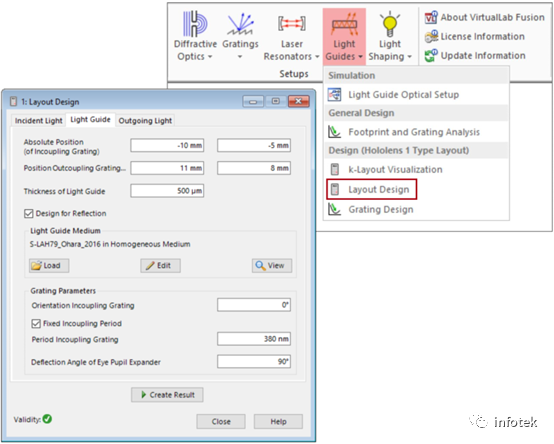Close the Layout Design window via X

[299, 101]
